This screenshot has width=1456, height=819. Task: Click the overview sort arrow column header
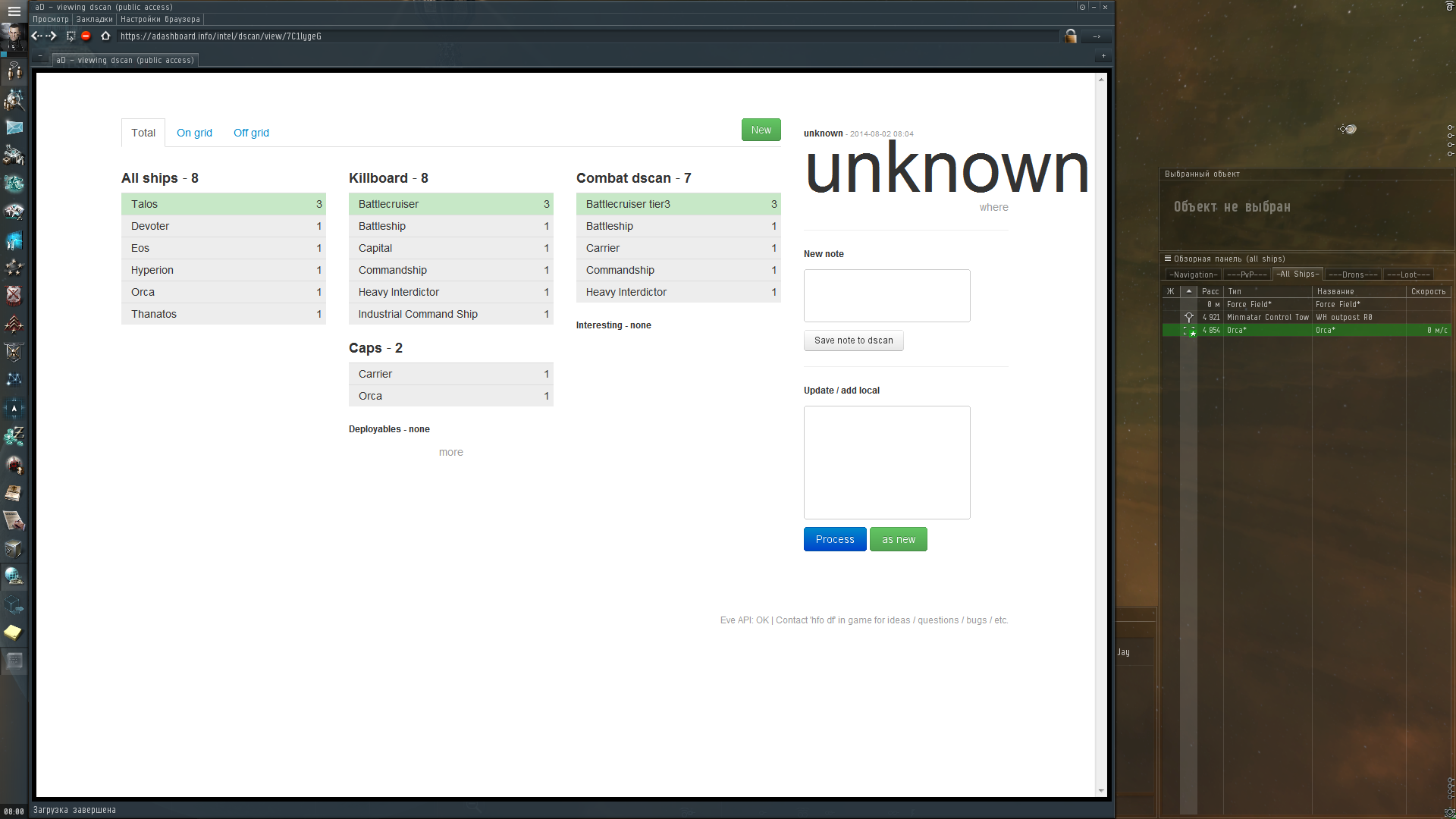[x=1189, y=291]
